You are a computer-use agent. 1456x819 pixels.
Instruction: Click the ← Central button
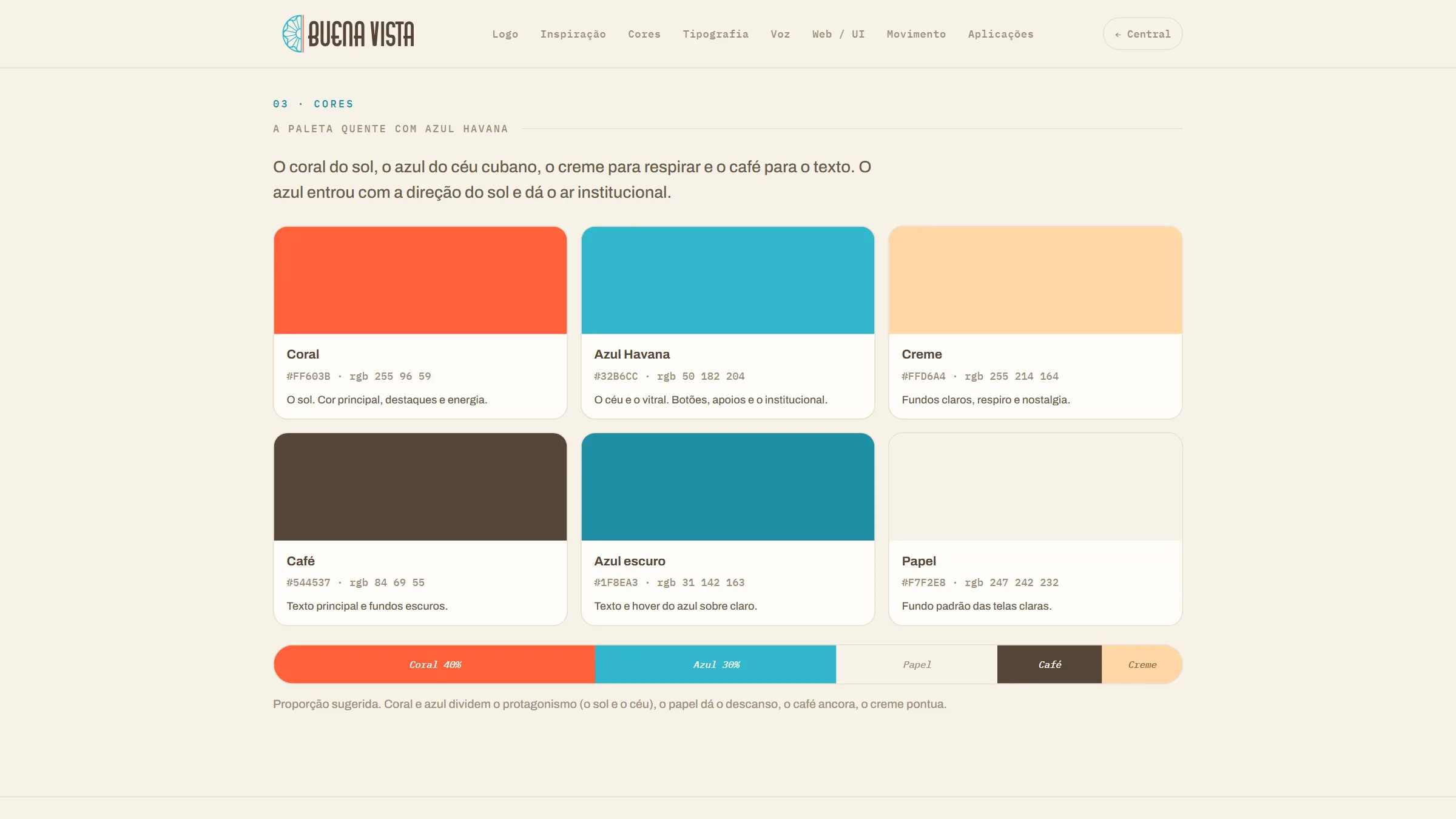coord(1142,34)
